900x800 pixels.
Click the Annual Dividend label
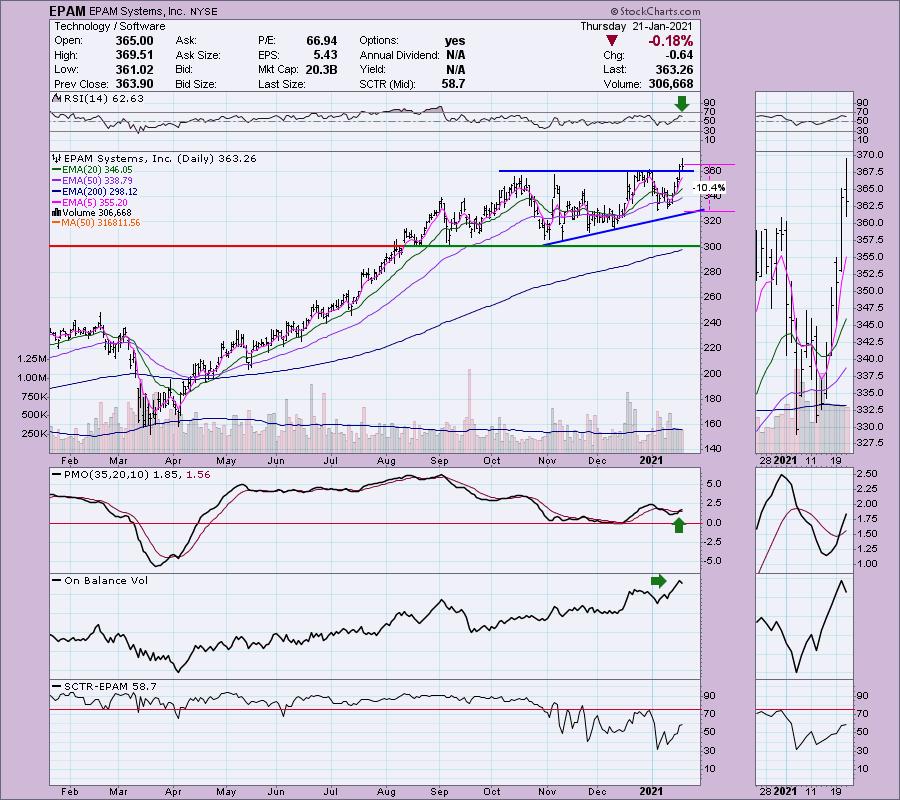399,55
